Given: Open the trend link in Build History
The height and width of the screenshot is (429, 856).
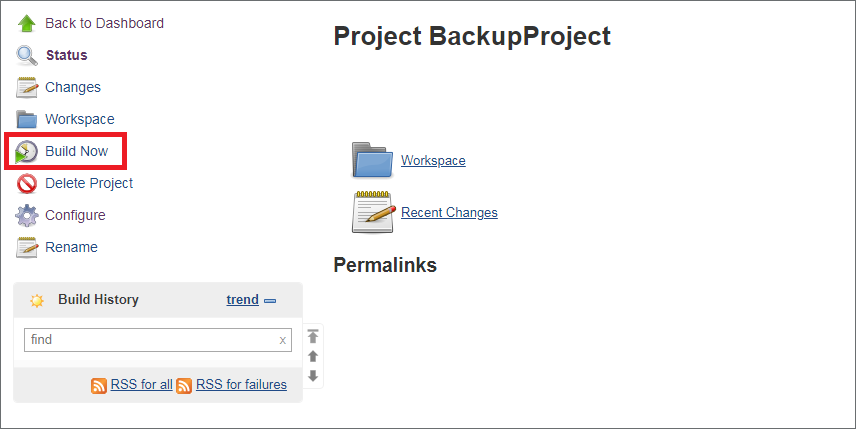Looking at the screenshot, I should [242, 300].
